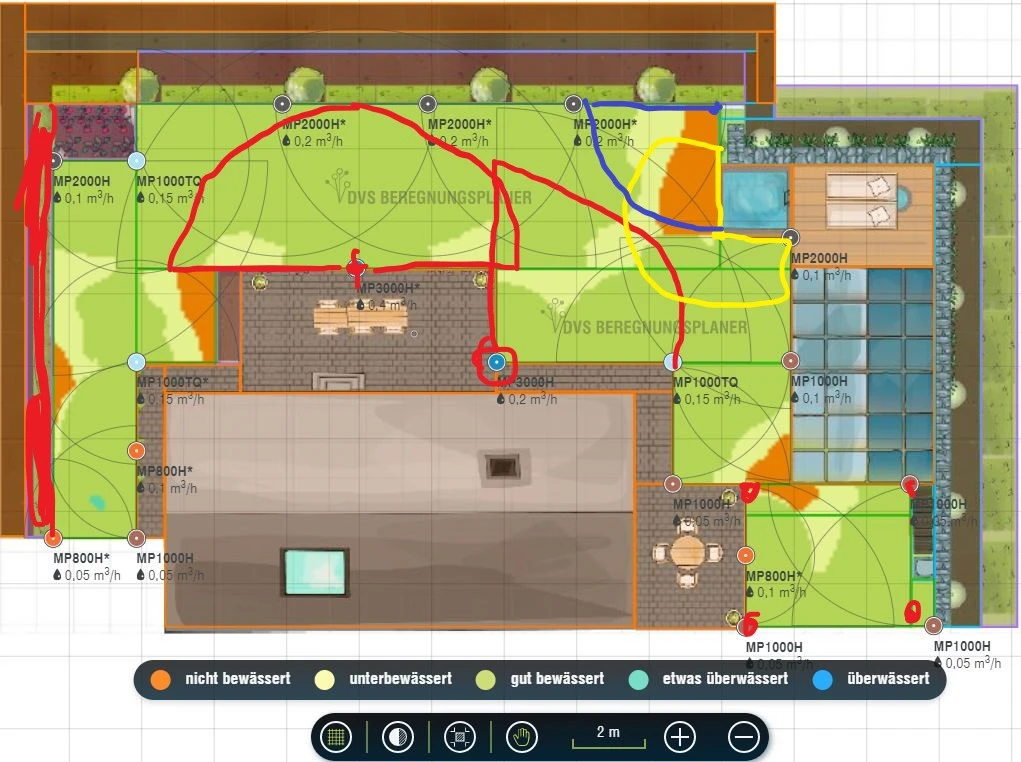Click the 2 m scale indicator
Image resolution: width=1021 pixels, height=762 pixels.
click(x=609, y=737)
